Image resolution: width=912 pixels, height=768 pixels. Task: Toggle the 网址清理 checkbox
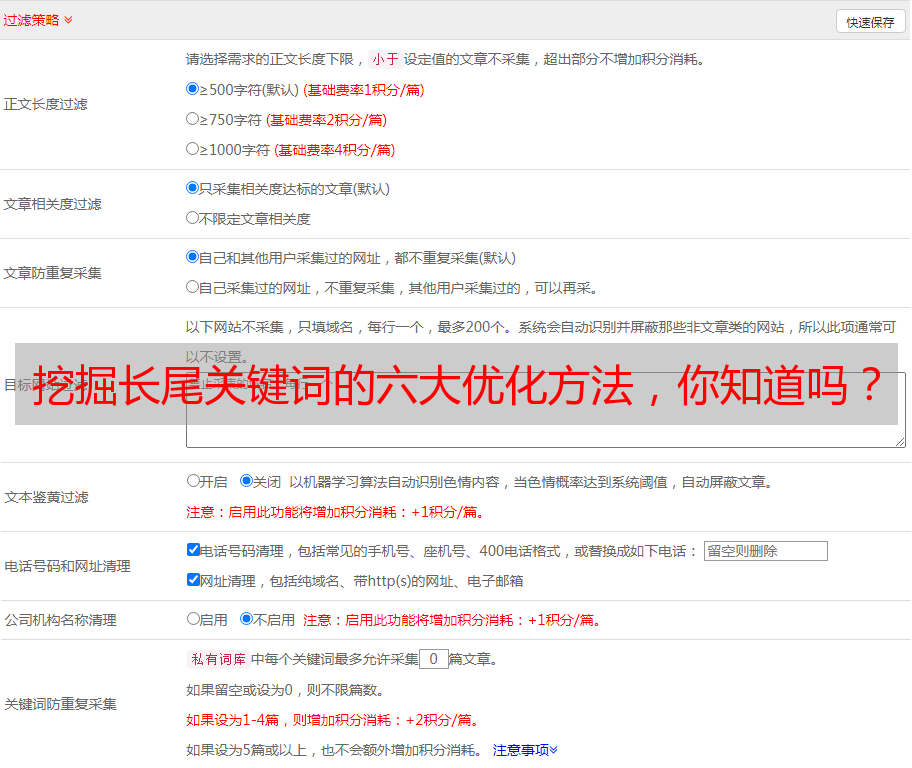coord(193,580)
